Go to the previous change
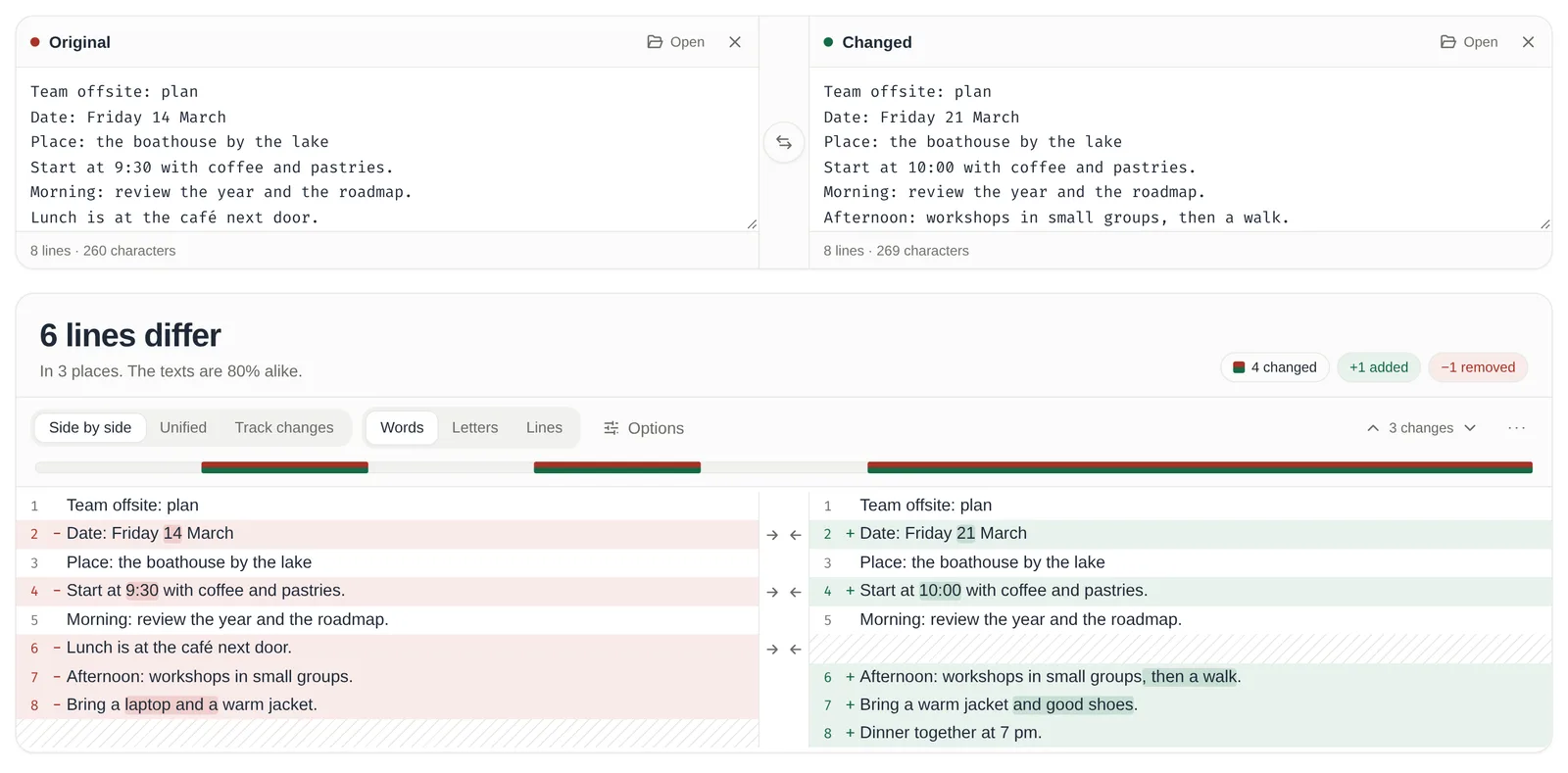The width and height of the screenshot is (1568, 773). pos(1373,428)
